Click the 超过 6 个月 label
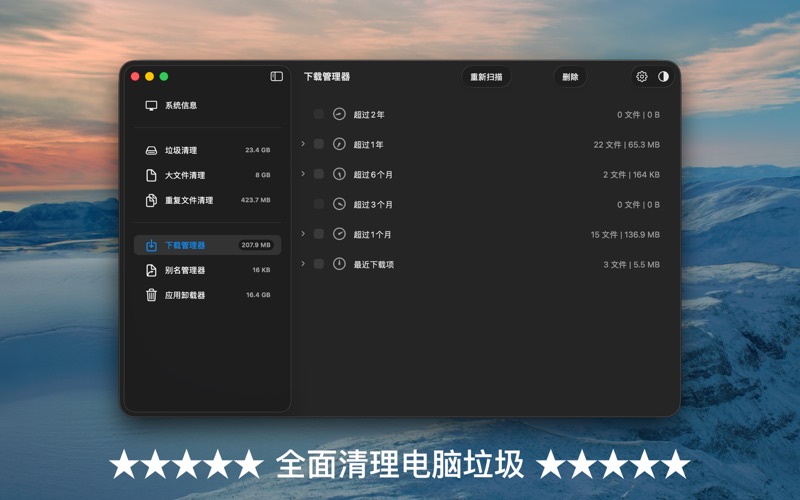The width and height of the screenshot is (800, 500). pyautogui.click(x=373, y=174)
